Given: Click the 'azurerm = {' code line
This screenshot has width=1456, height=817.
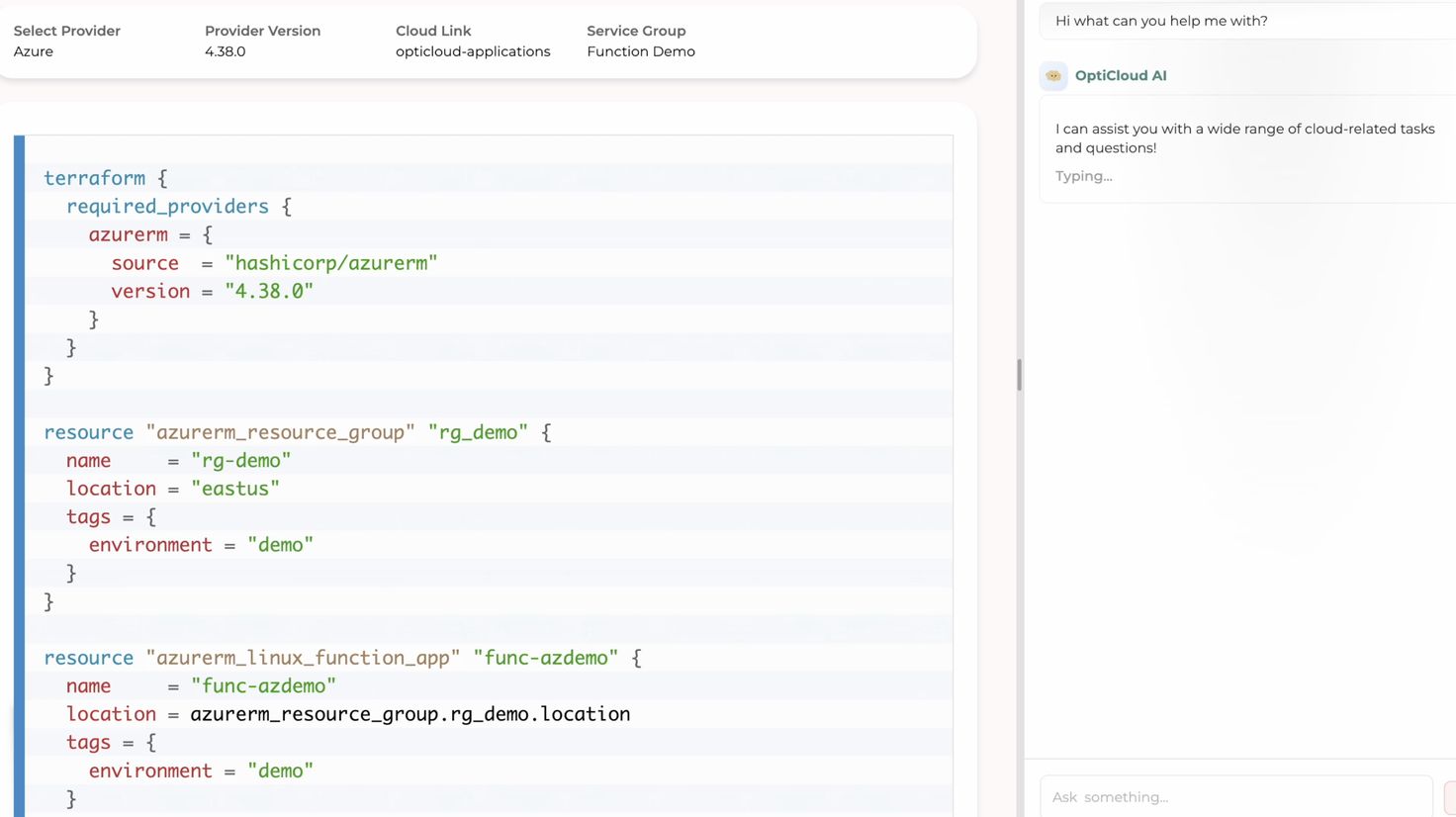Looking at the screenshot, I should [x=150, y=234].
